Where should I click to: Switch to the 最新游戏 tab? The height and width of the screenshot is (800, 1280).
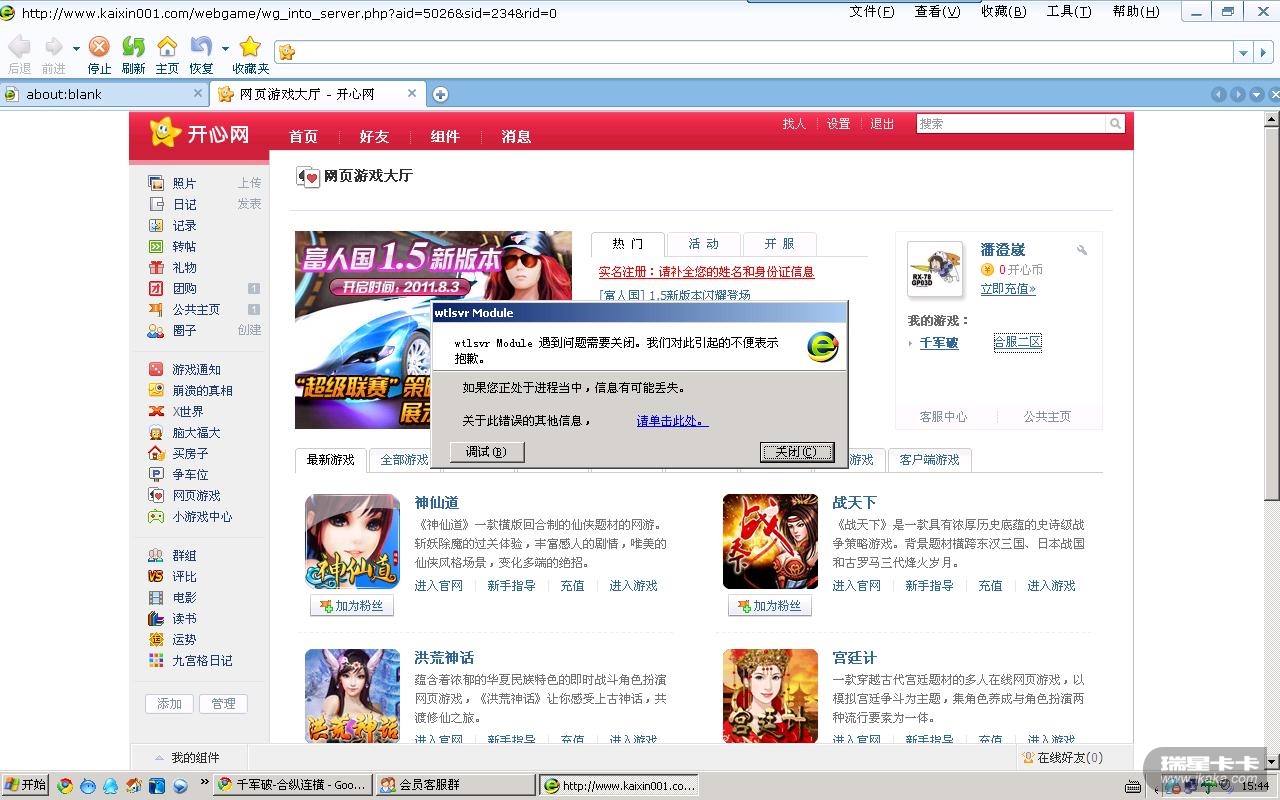[x=331, y=460]
